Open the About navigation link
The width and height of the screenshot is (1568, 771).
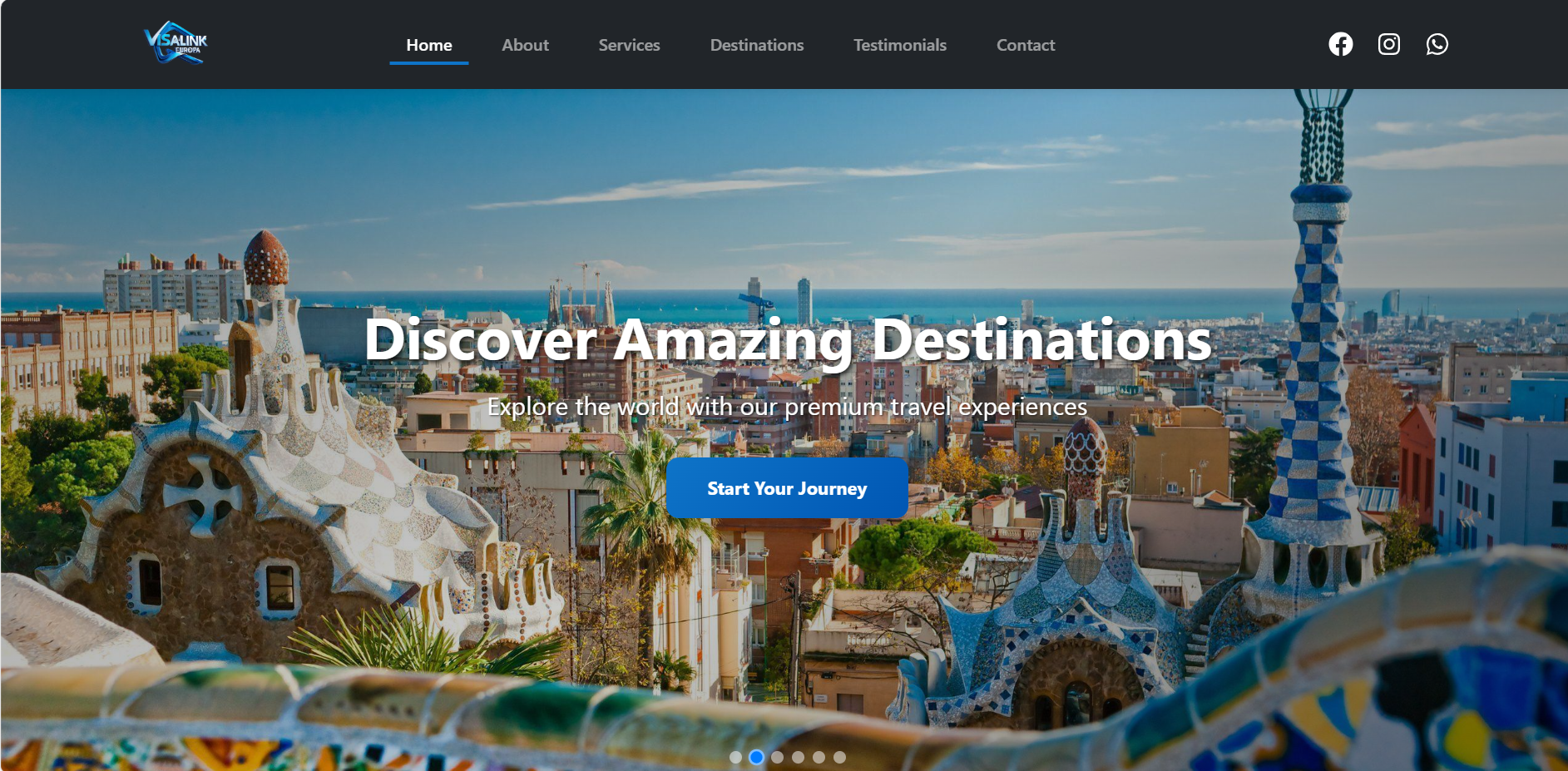pyautogui.click(x=525, y=45)
